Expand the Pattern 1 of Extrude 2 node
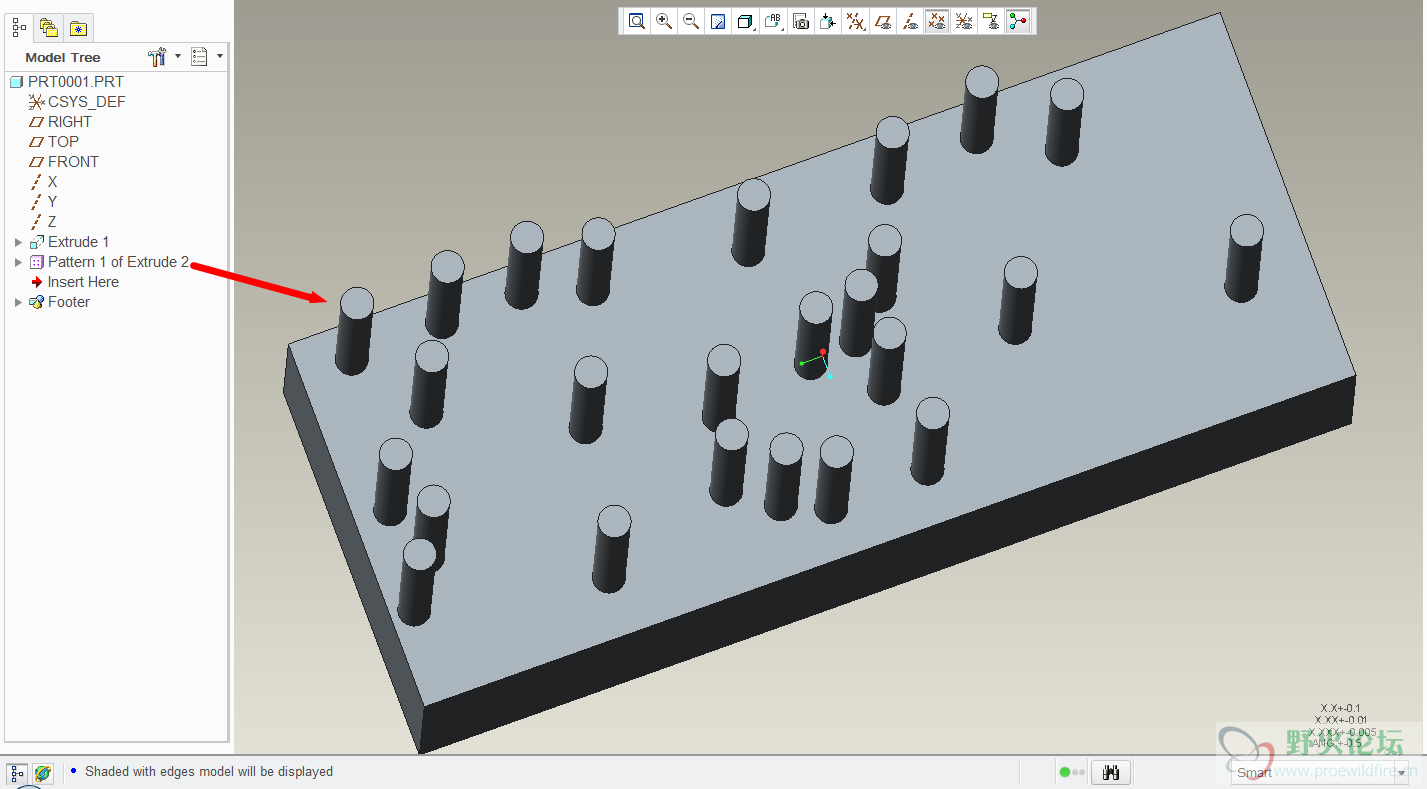Screen dimensions: 1427x789 tap(18, 262)
